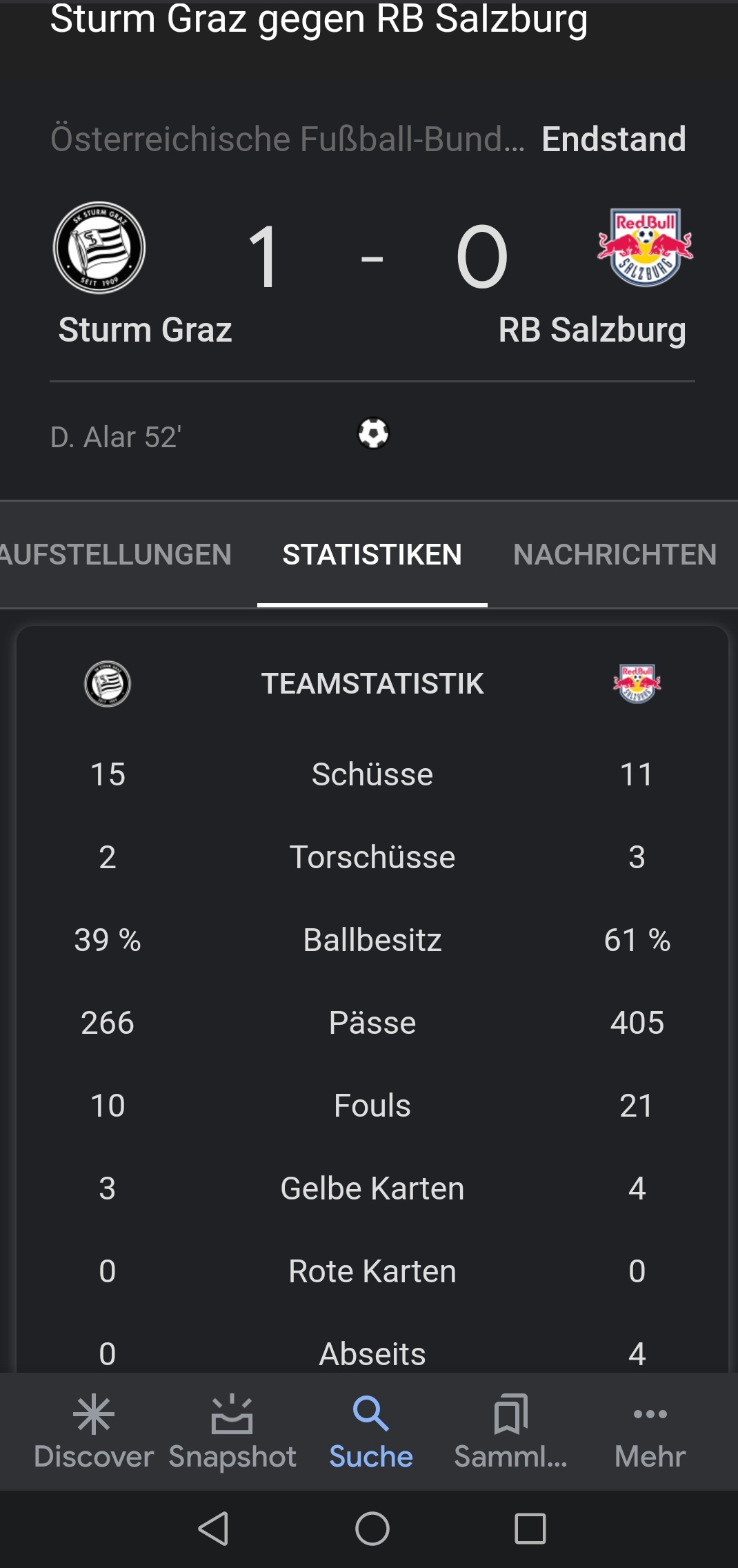Screen dimensions: 738x1568
Task: Tap the Android home circle button
Action: point(372,1529)
